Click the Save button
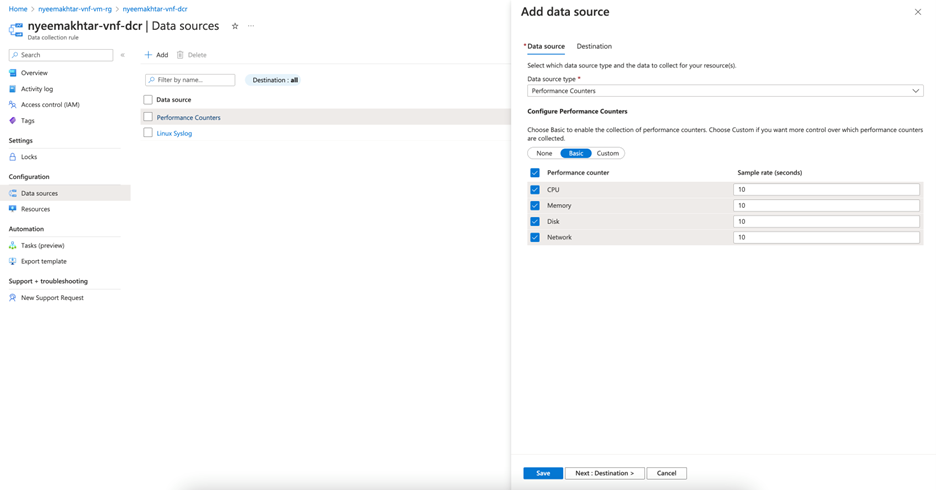 click(x=542, y=473)
